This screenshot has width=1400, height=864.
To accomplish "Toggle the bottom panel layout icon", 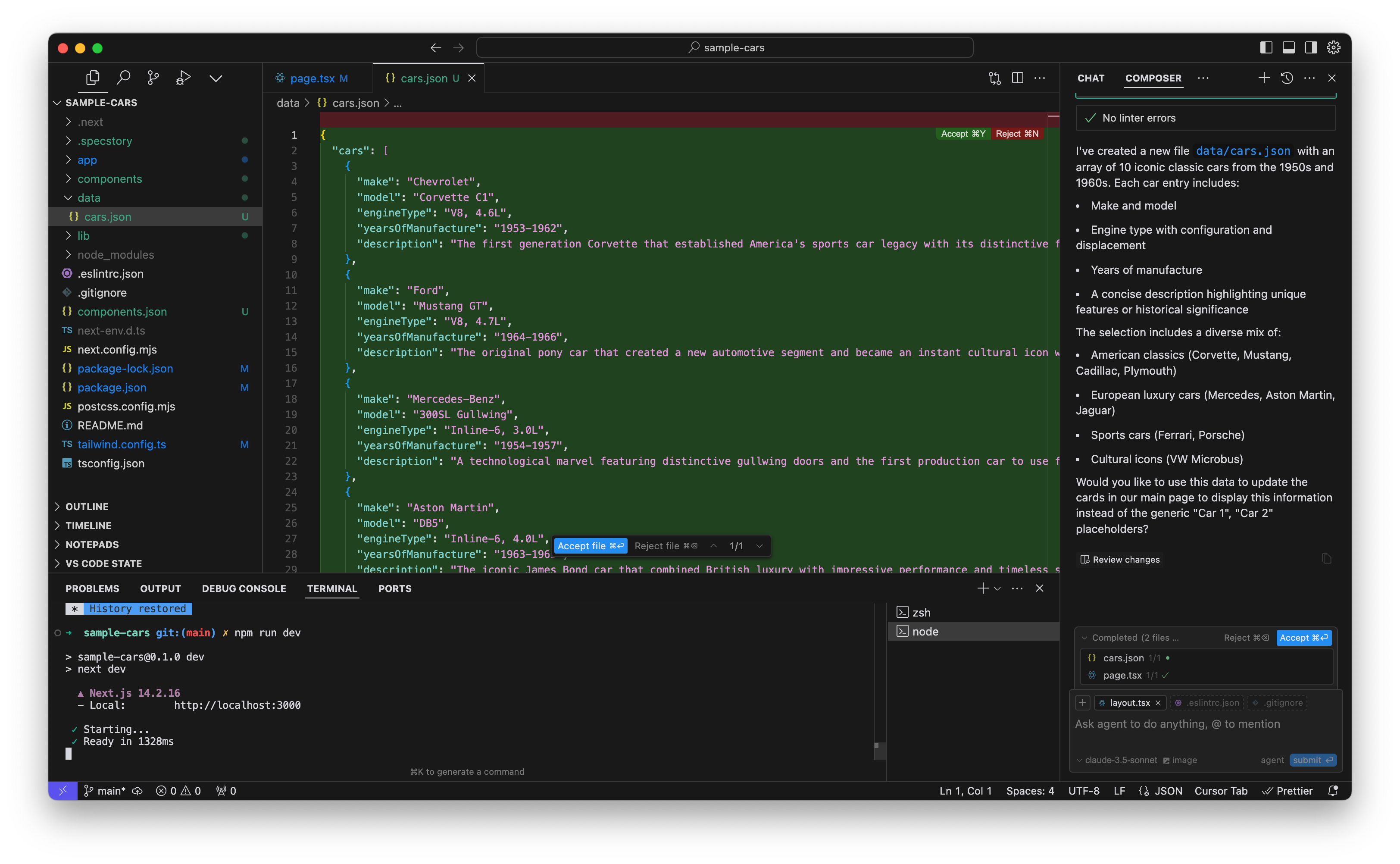I will [1288, 47].
